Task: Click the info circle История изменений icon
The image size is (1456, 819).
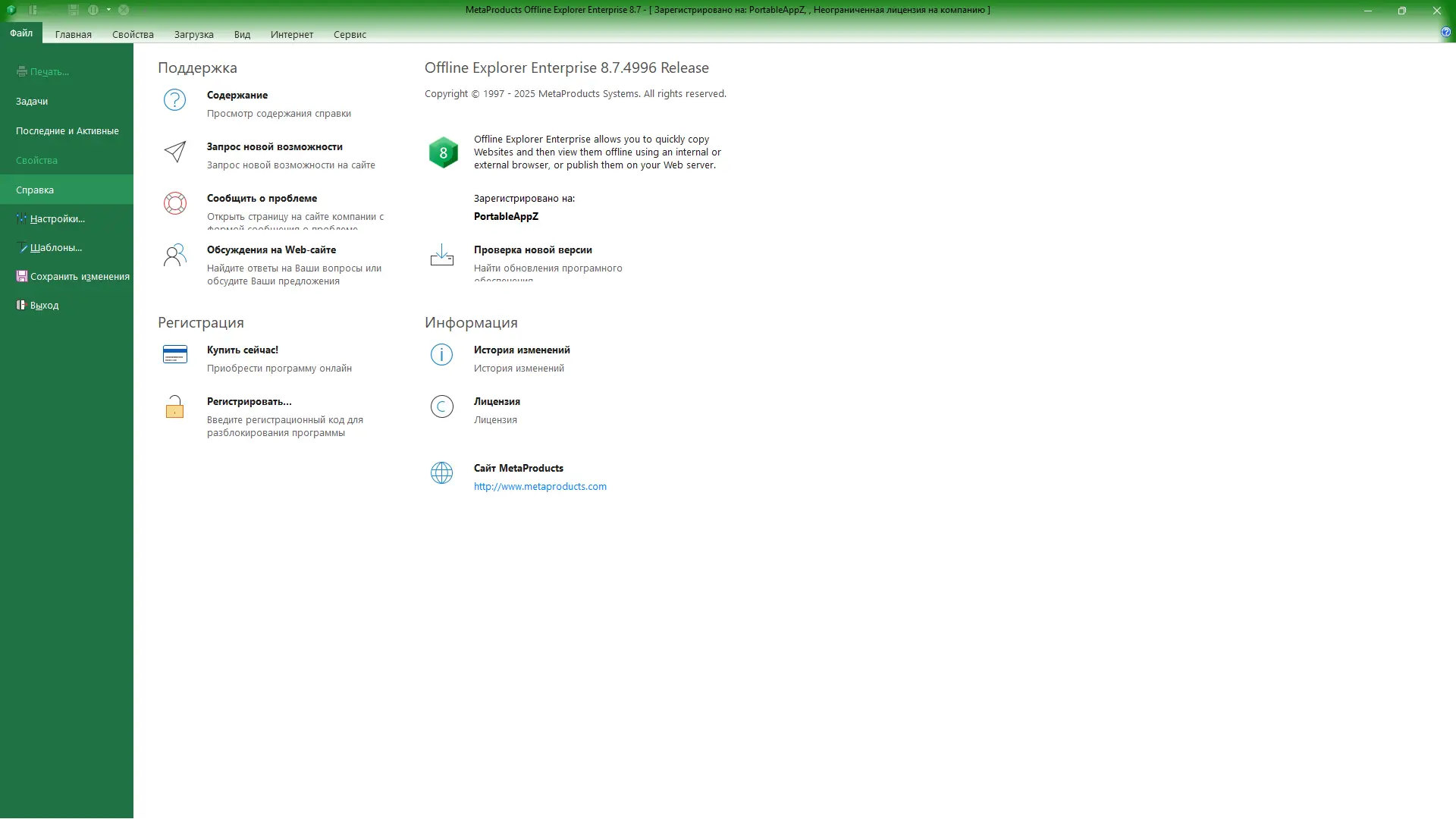Action: click(x=441, y=354)
